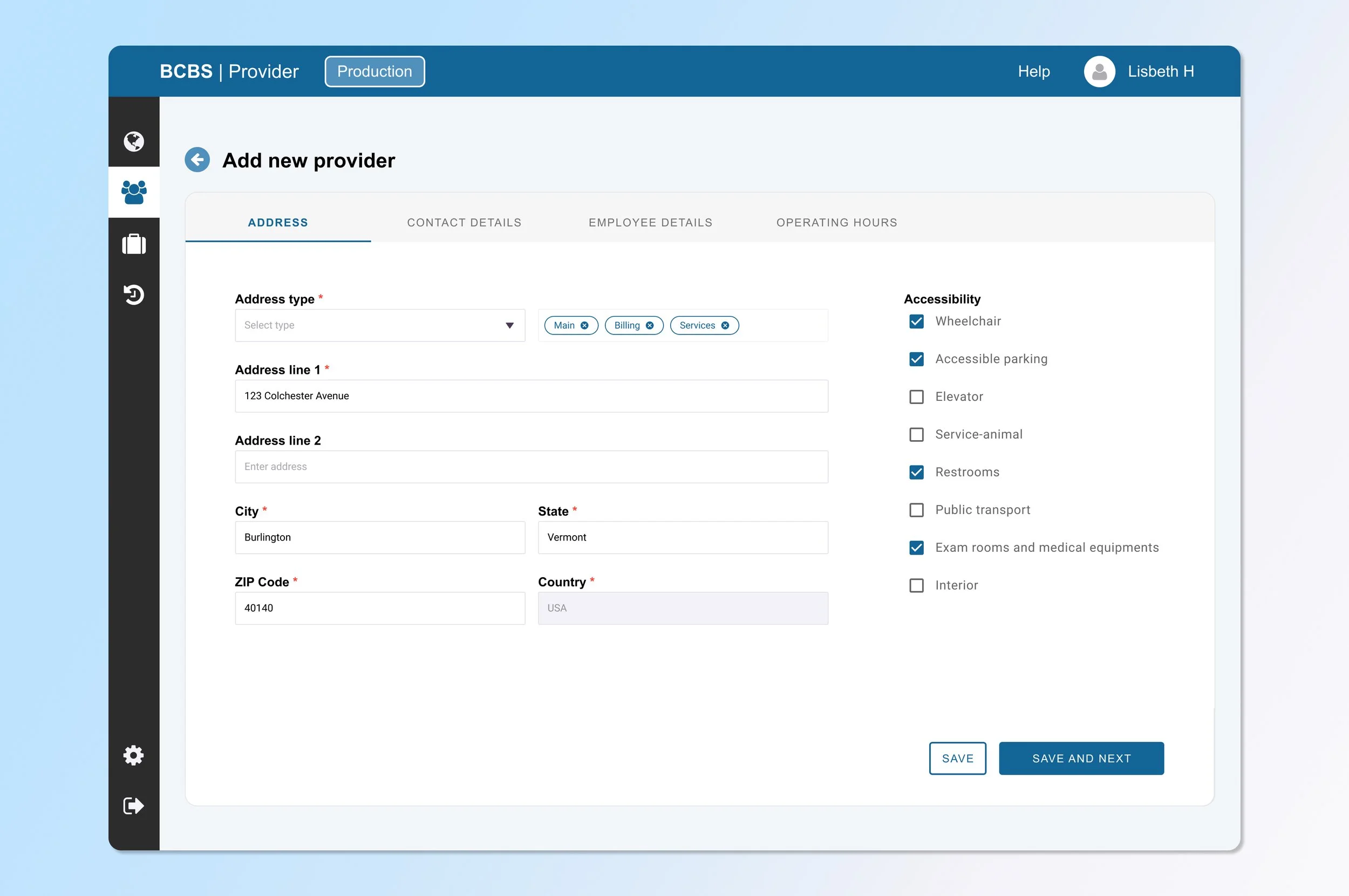The height and width of the screenshot is (896, 1349).
Task: Click the user avatar icon
Action: pos(1099,71)
